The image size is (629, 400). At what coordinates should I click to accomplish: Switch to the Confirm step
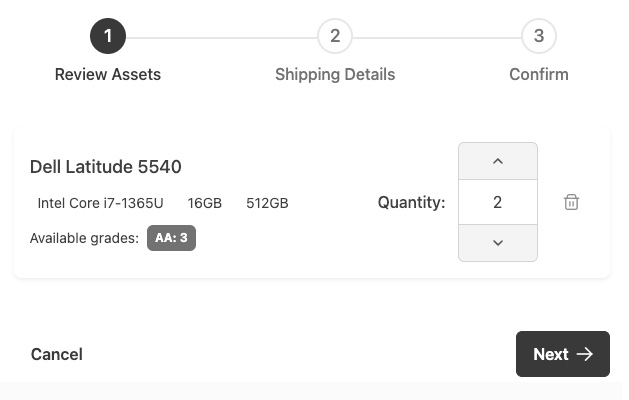(x=539, y=74)
